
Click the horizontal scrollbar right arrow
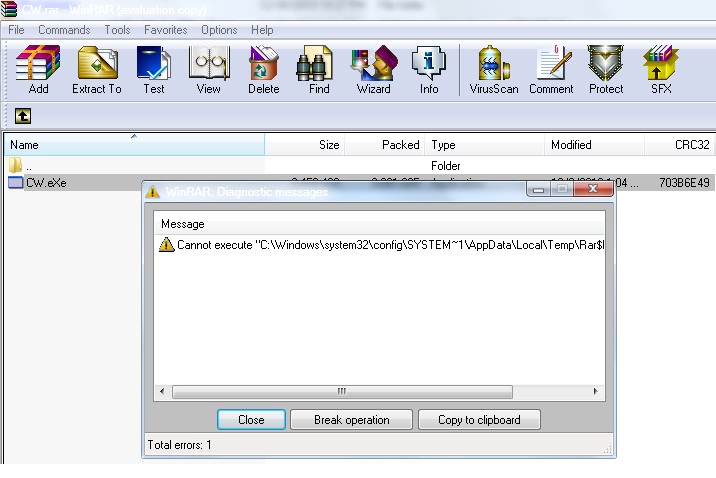(x=595, y=391)
